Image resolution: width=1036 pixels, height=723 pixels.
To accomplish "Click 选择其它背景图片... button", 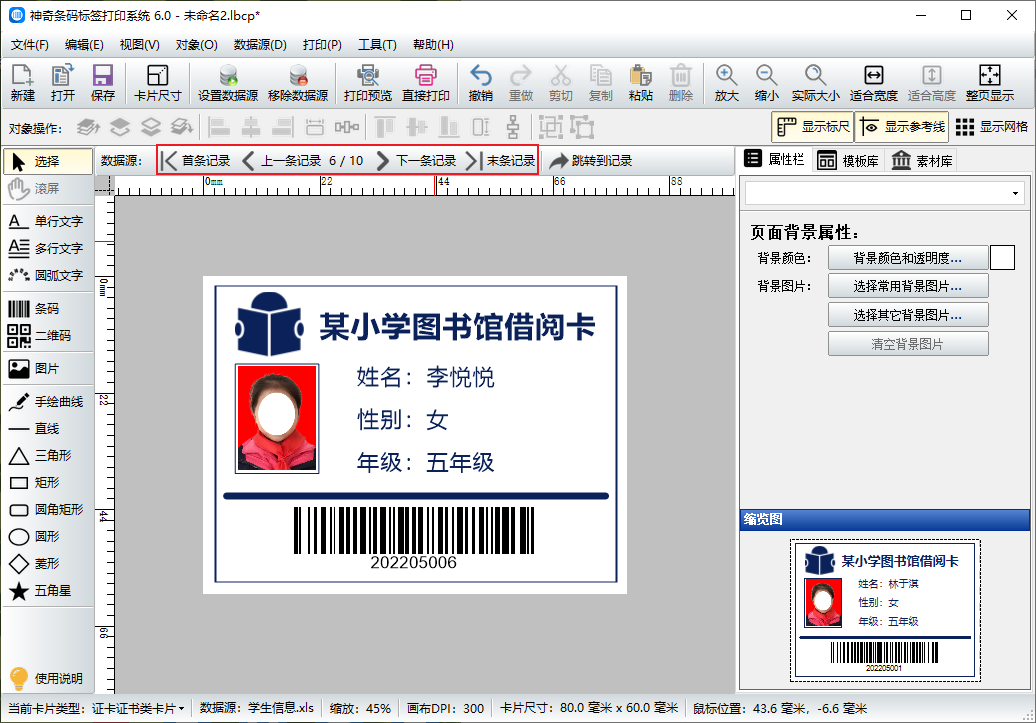I will 908,315.
